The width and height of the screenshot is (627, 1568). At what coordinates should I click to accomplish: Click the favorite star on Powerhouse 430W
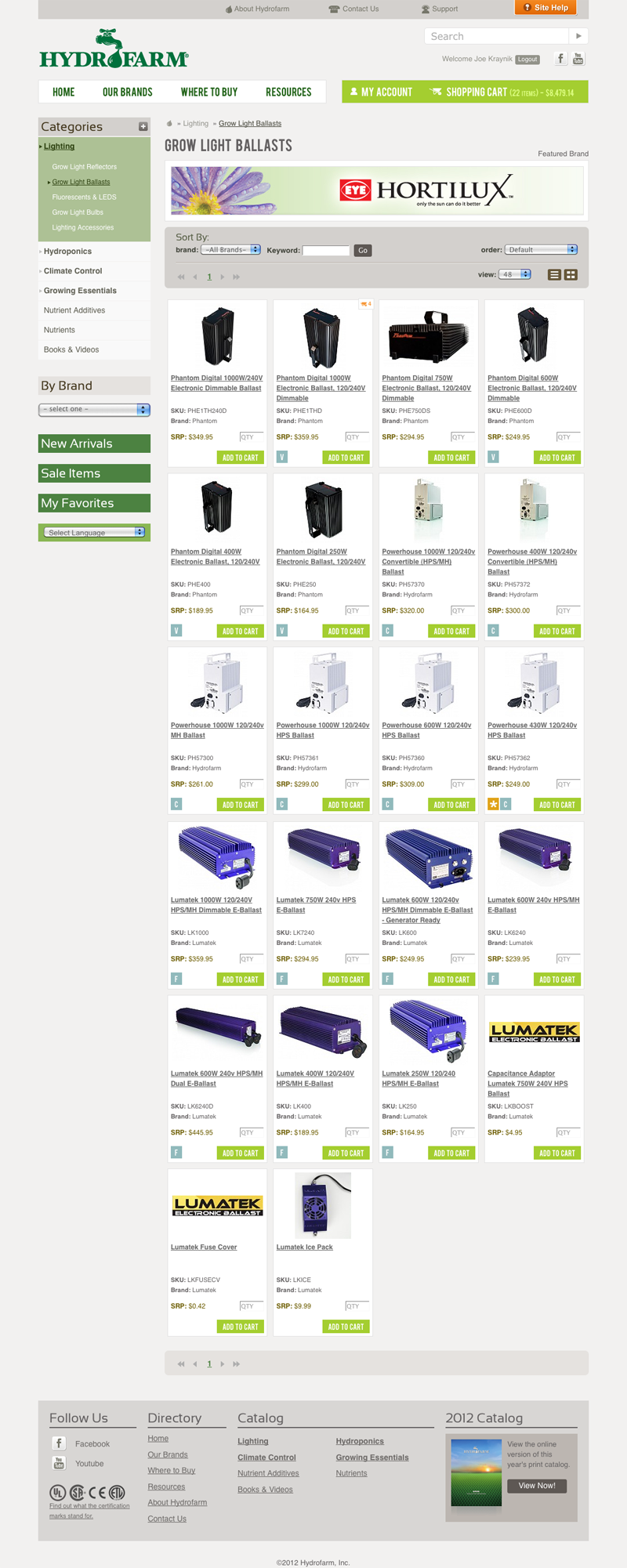pyautogui.click(x=493, y=804)
